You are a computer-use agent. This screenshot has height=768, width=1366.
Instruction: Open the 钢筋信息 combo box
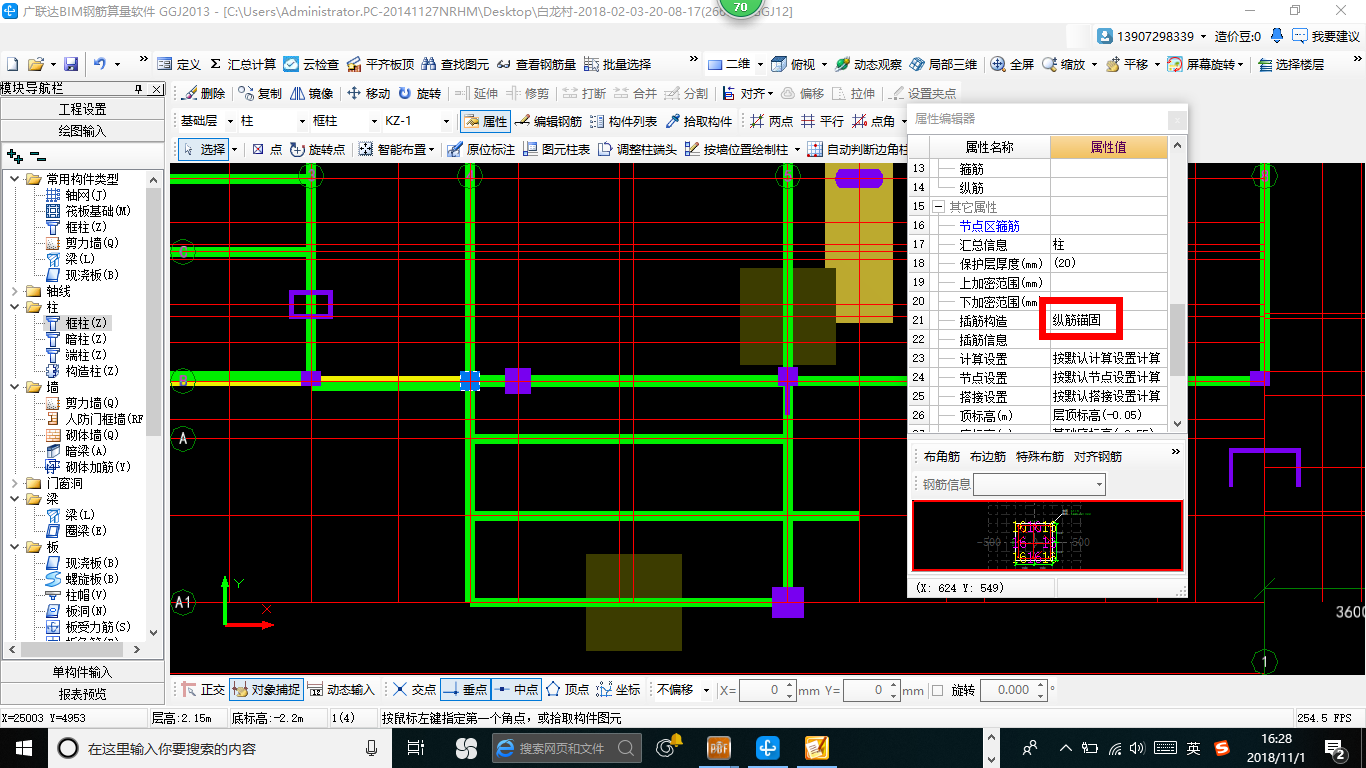tap(1040, 484)
